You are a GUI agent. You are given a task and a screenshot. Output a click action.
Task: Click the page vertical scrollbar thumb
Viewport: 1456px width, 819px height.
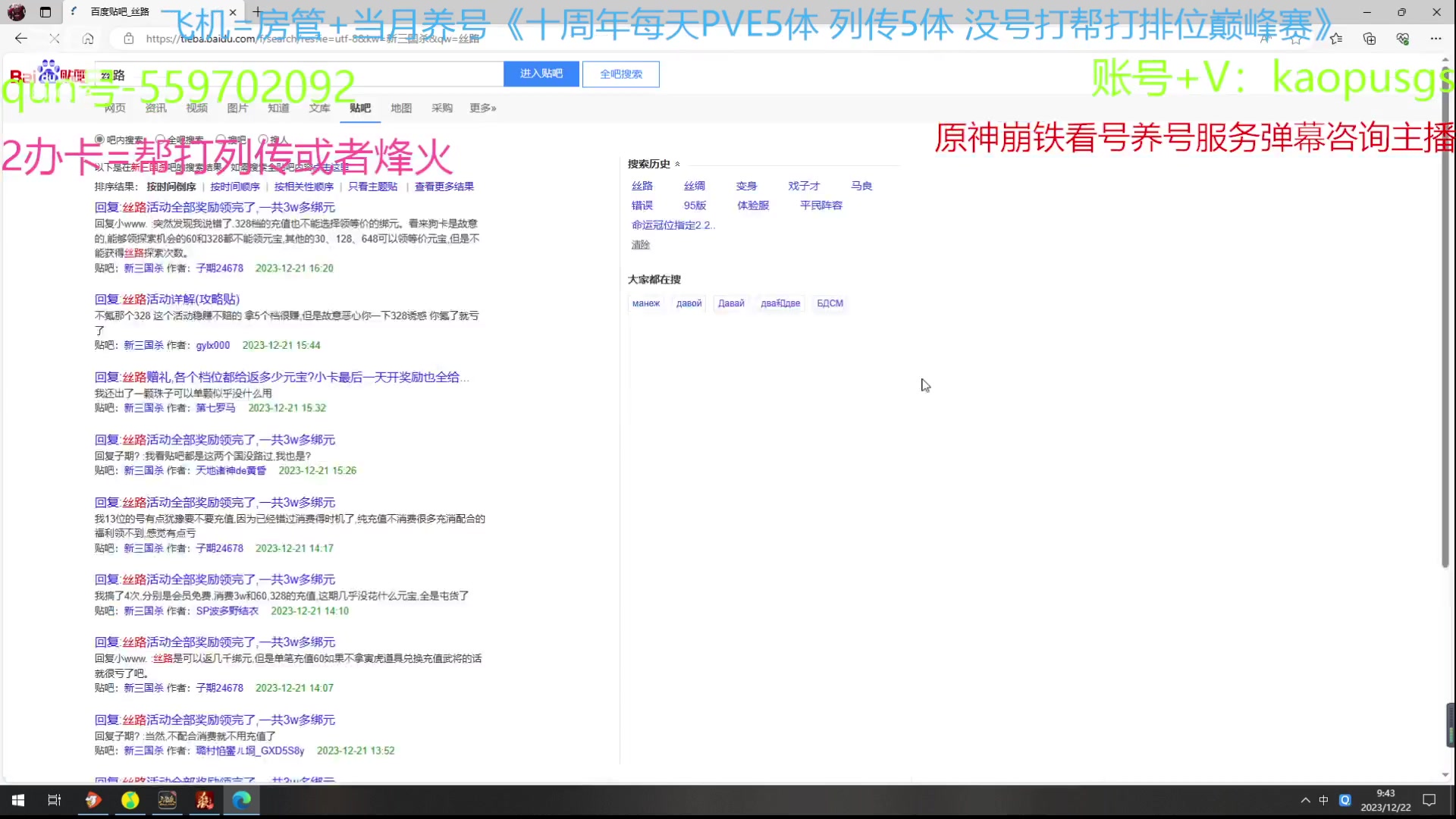[x=1445, y=318]
